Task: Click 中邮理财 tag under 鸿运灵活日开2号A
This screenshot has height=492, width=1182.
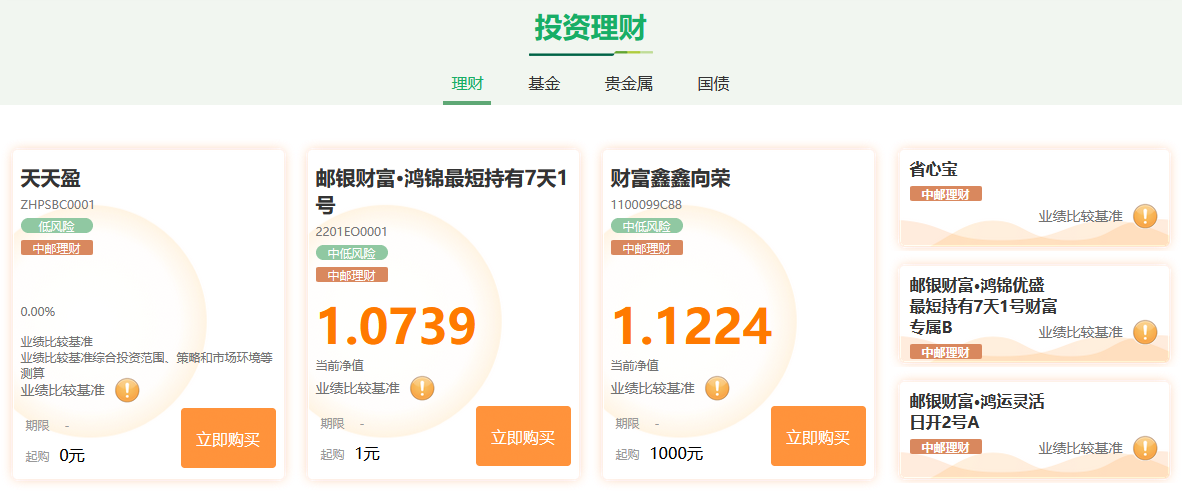Action: tap(945, 447)
